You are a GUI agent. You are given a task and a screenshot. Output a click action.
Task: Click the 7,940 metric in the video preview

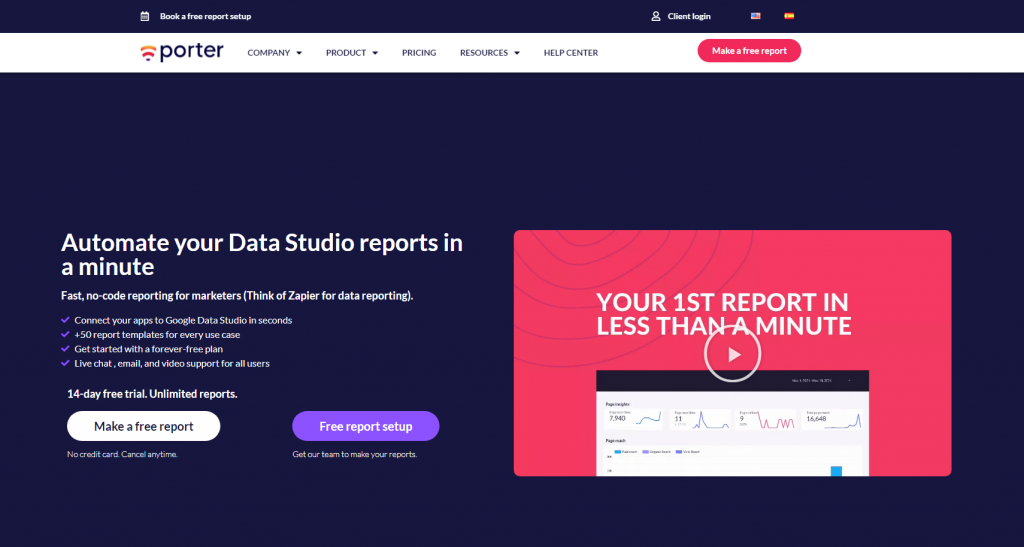coord(618,418)
